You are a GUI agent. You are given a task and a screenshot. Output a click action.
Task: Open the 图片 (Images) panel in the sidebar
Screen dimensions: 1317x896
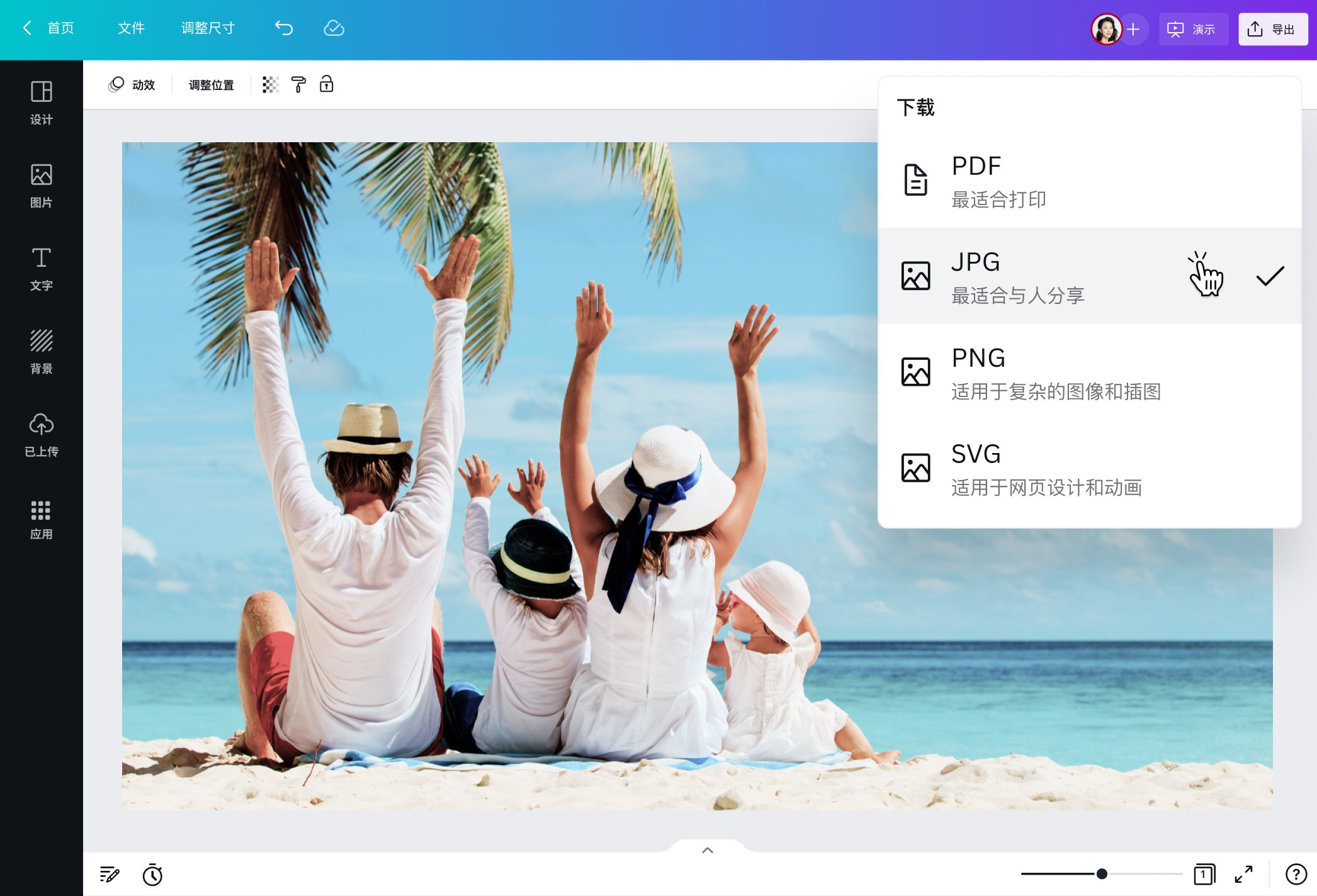point(41,186)
